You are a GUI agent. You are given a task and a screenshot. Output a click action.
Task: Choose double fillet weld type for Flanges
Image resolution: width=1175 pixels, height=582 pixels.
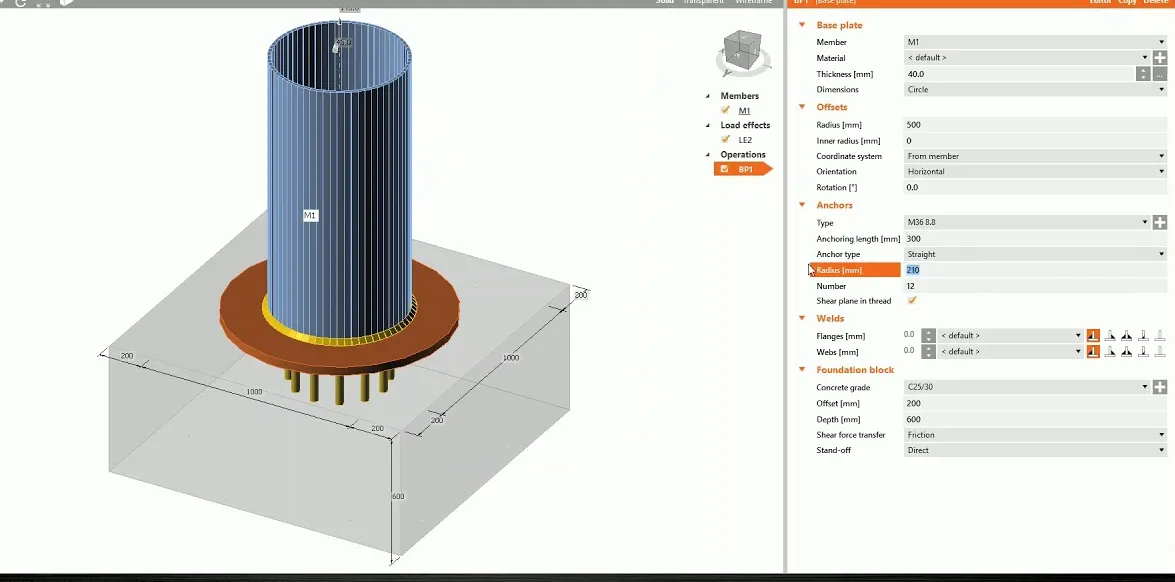pos(1126,336)
